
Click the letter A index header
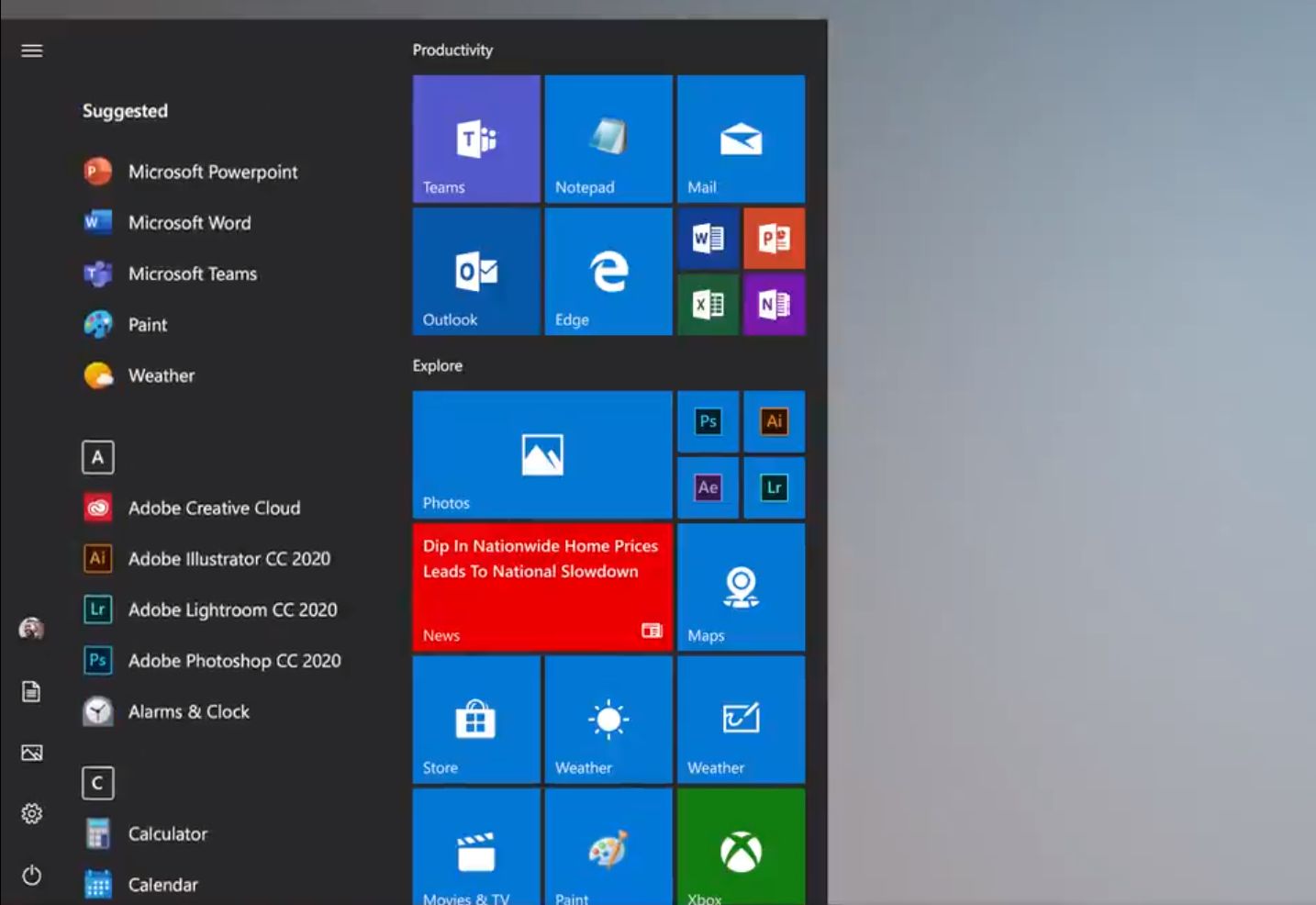point(98,457)
